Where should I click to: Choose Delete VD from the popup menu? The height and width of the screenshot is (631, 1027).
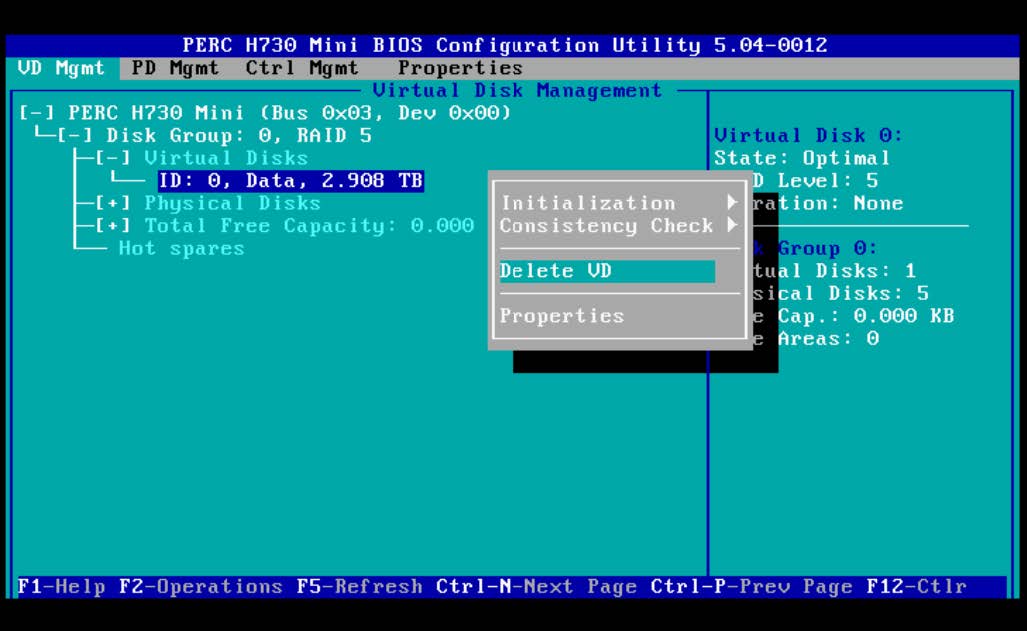(x=607, y=271)
